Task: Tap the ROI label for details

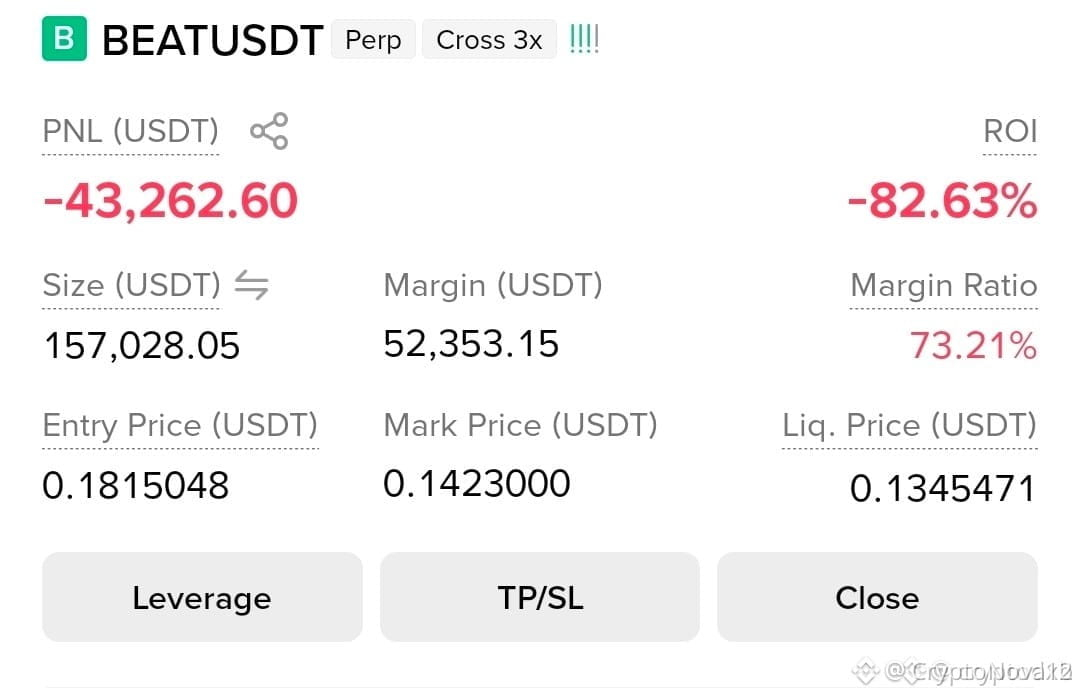Action: tap(1010, 131)
